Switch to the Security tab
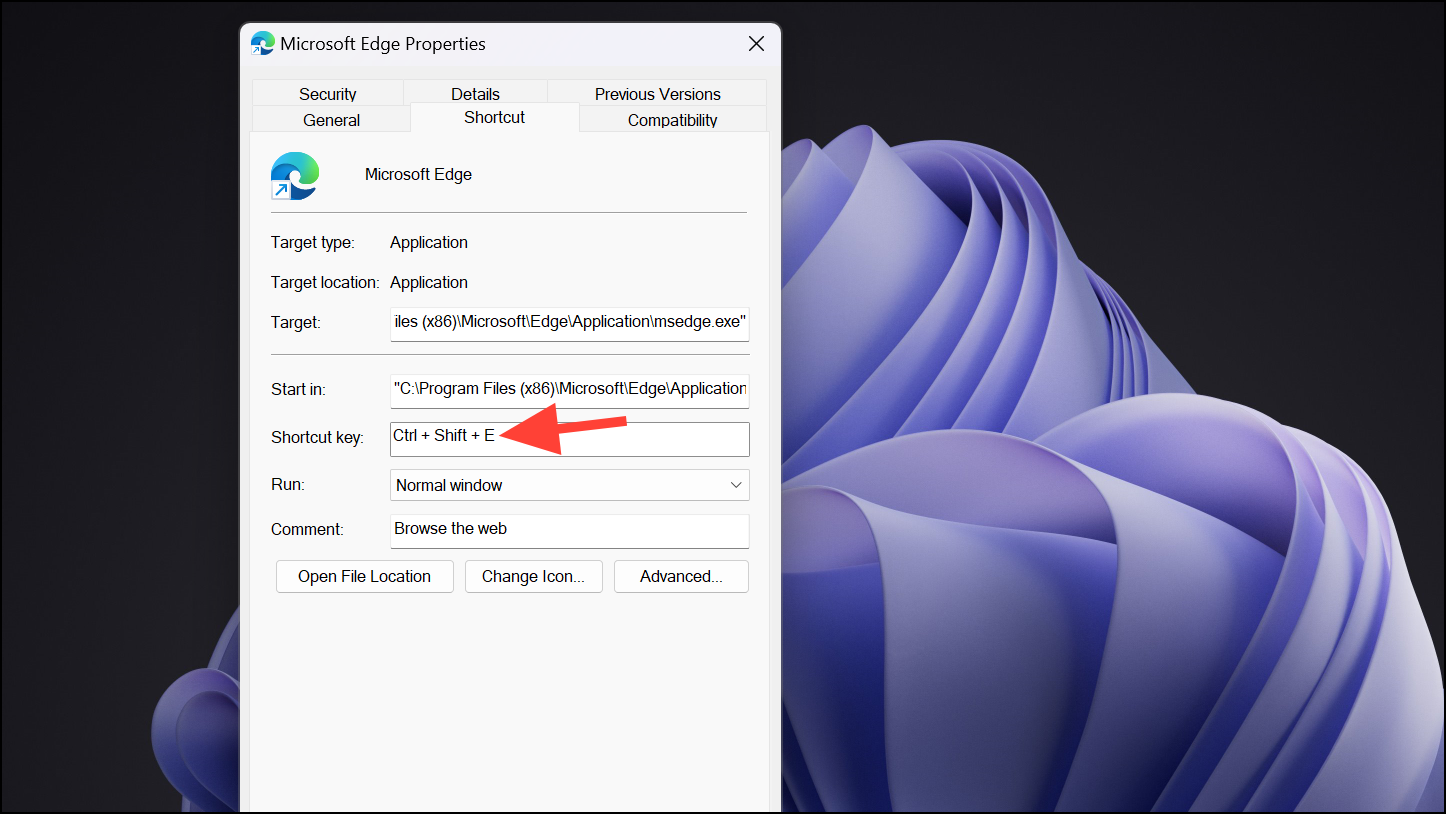The height and width of the screenshot is (814, 1446). tap(328, 93)
